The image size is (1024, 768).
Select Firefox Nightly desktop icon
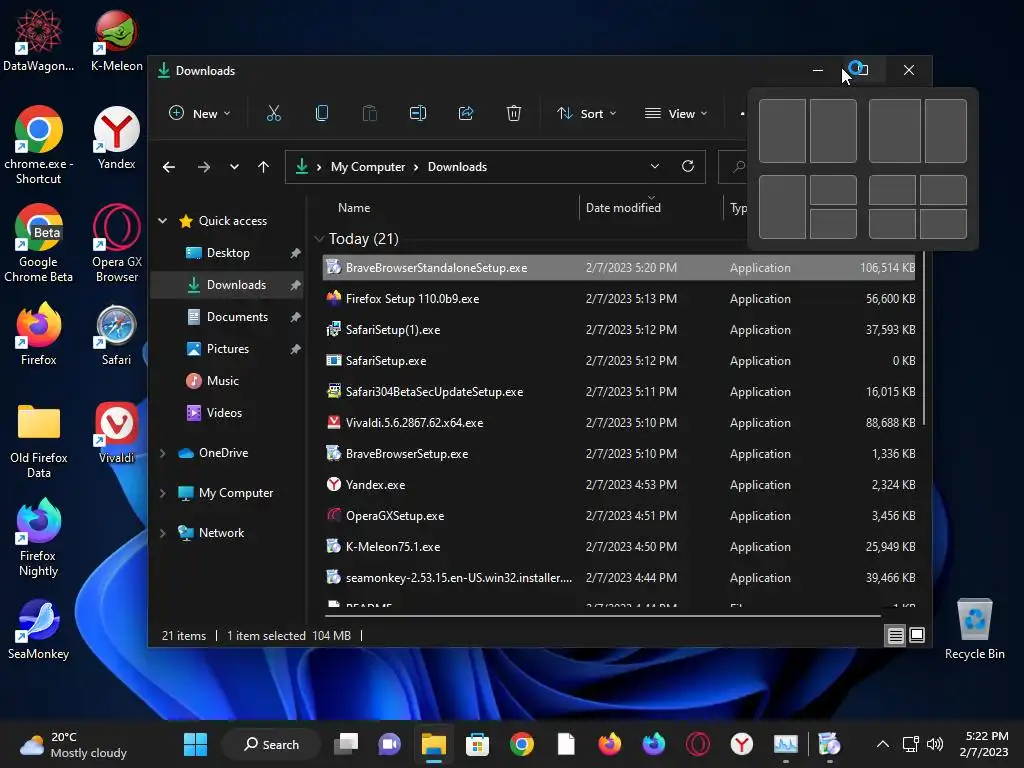[x=39, y=537]
